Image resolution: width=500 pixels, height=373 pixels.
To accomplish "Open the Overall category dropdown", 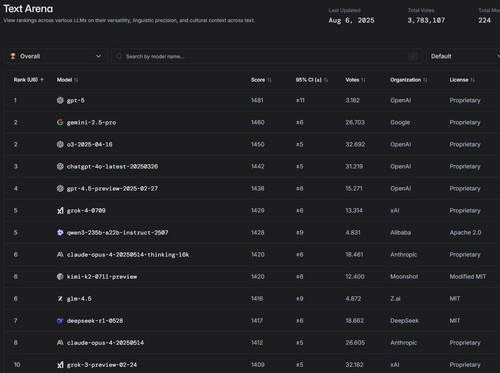I will point(56,56).
